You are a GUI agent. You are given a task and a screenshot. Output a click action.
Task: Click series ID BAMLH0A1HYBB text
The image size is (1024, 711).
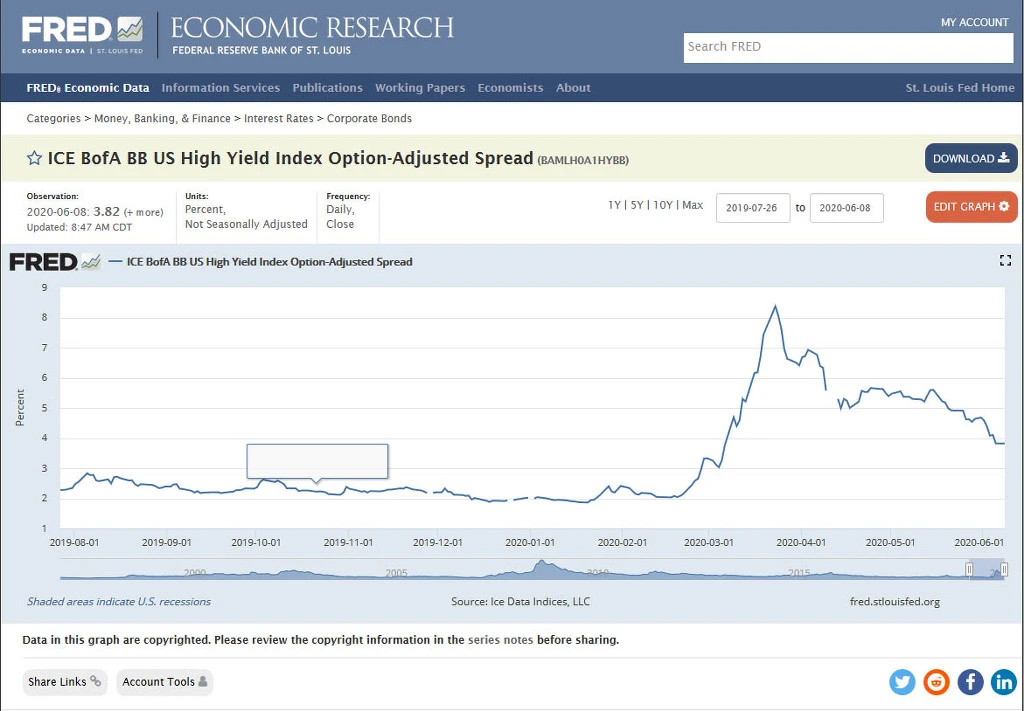[x=583, y=160]
